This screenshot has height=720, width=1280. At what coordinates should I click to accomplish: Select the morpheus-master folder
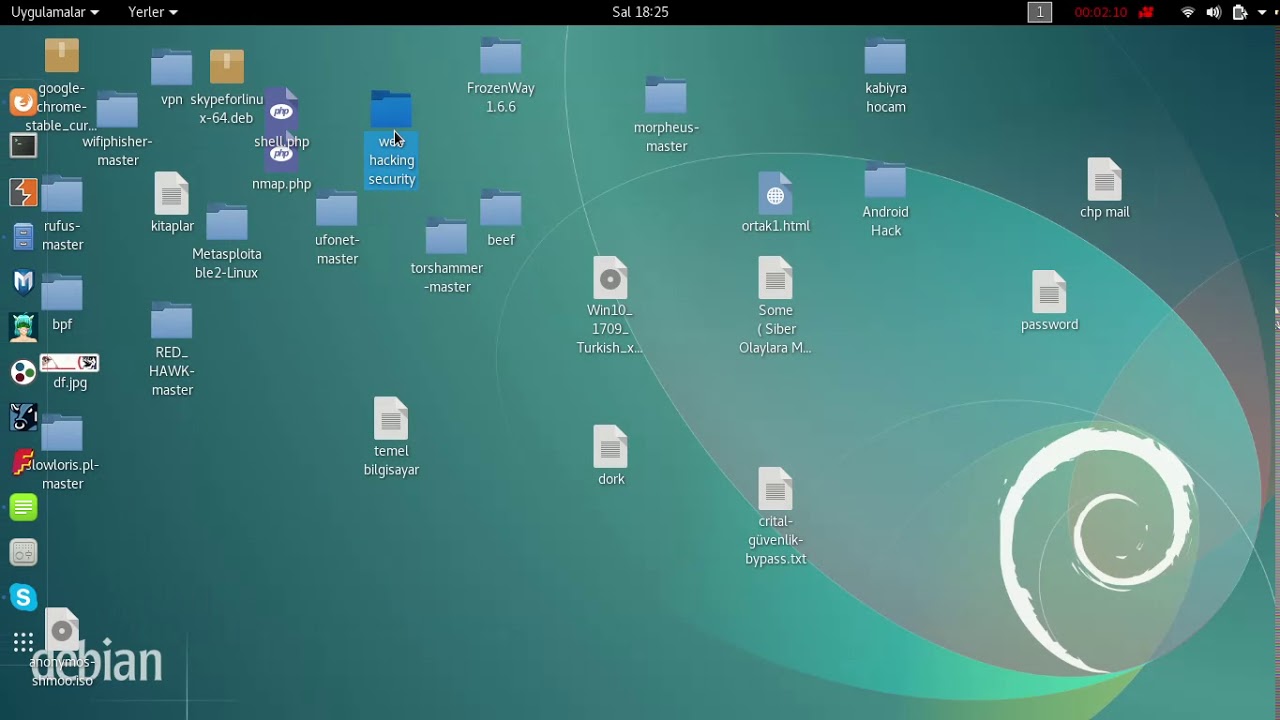coord(666,96)
